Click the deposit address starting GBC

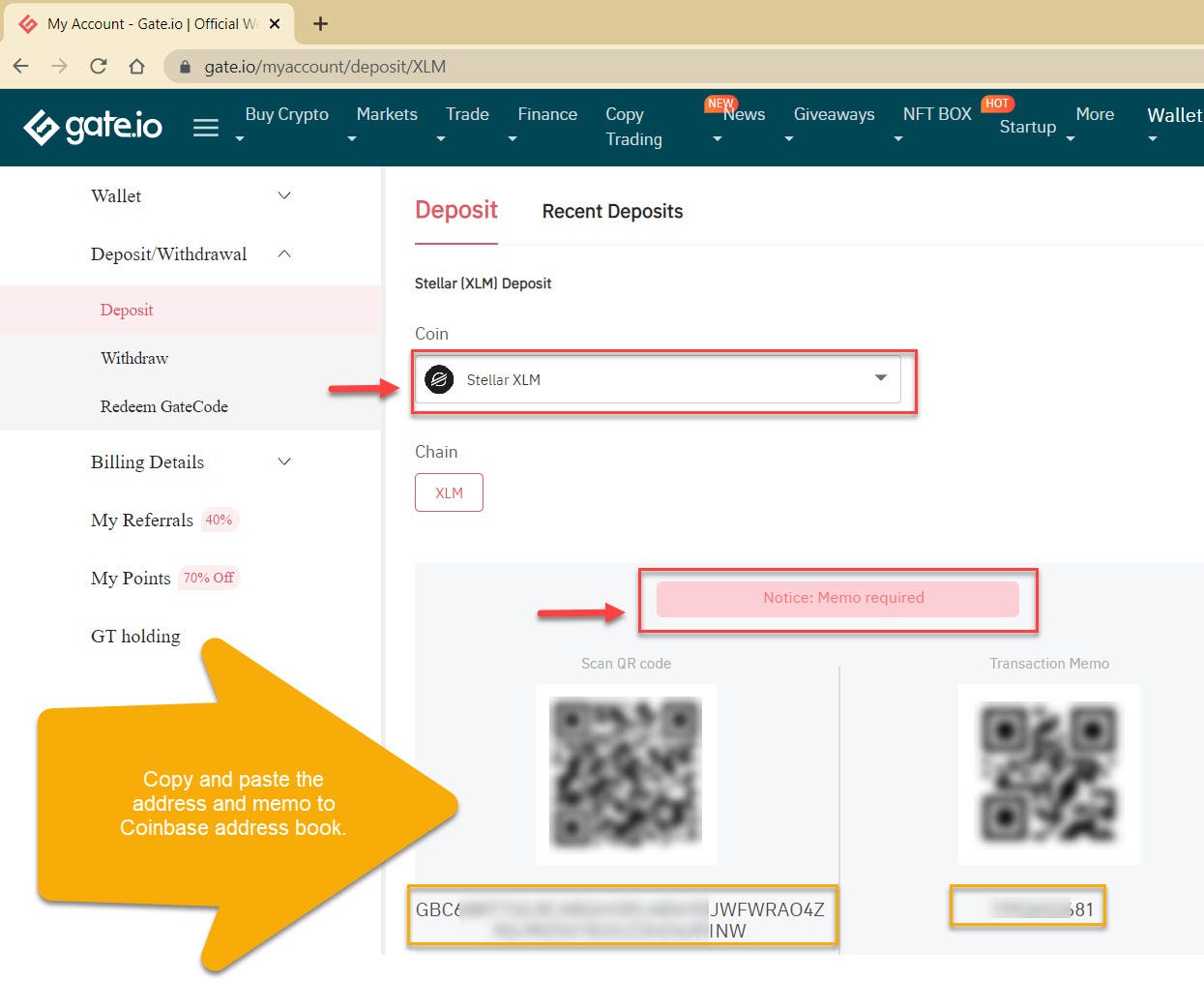point(621,919)
